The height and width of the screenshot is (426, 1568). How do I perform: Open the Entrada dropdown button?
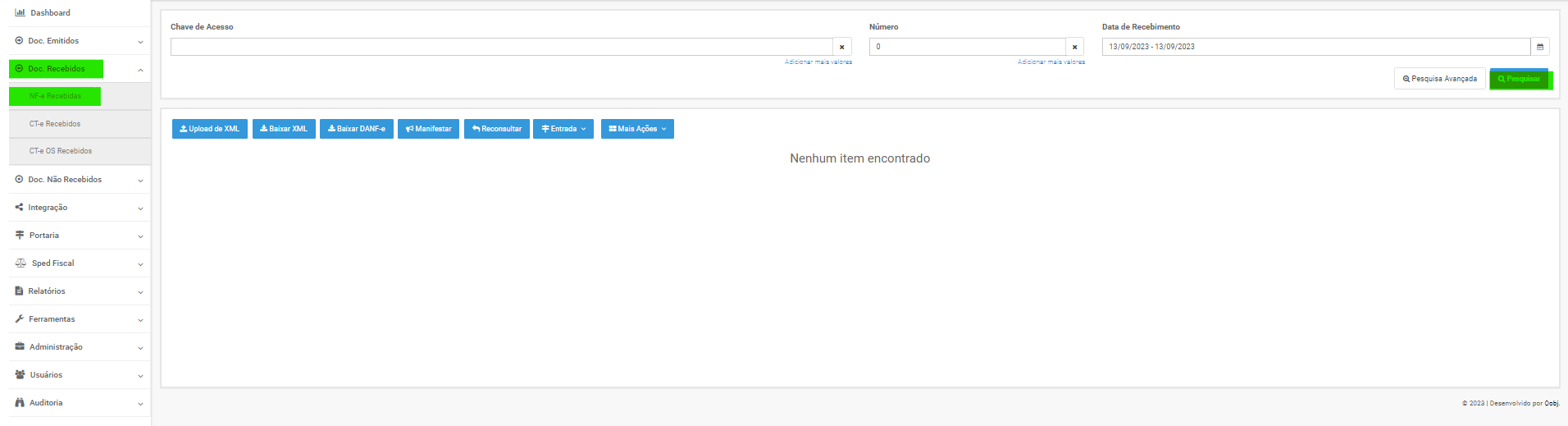point(563,129)
